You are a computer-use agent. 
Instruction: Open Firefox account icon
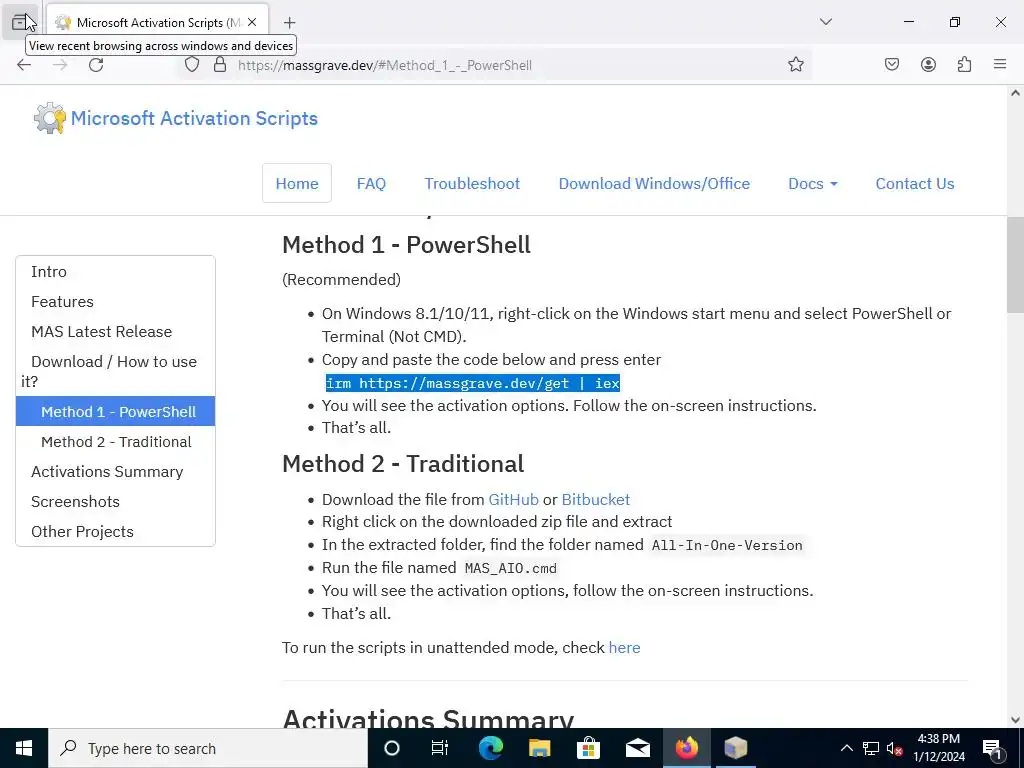[928, 65]
